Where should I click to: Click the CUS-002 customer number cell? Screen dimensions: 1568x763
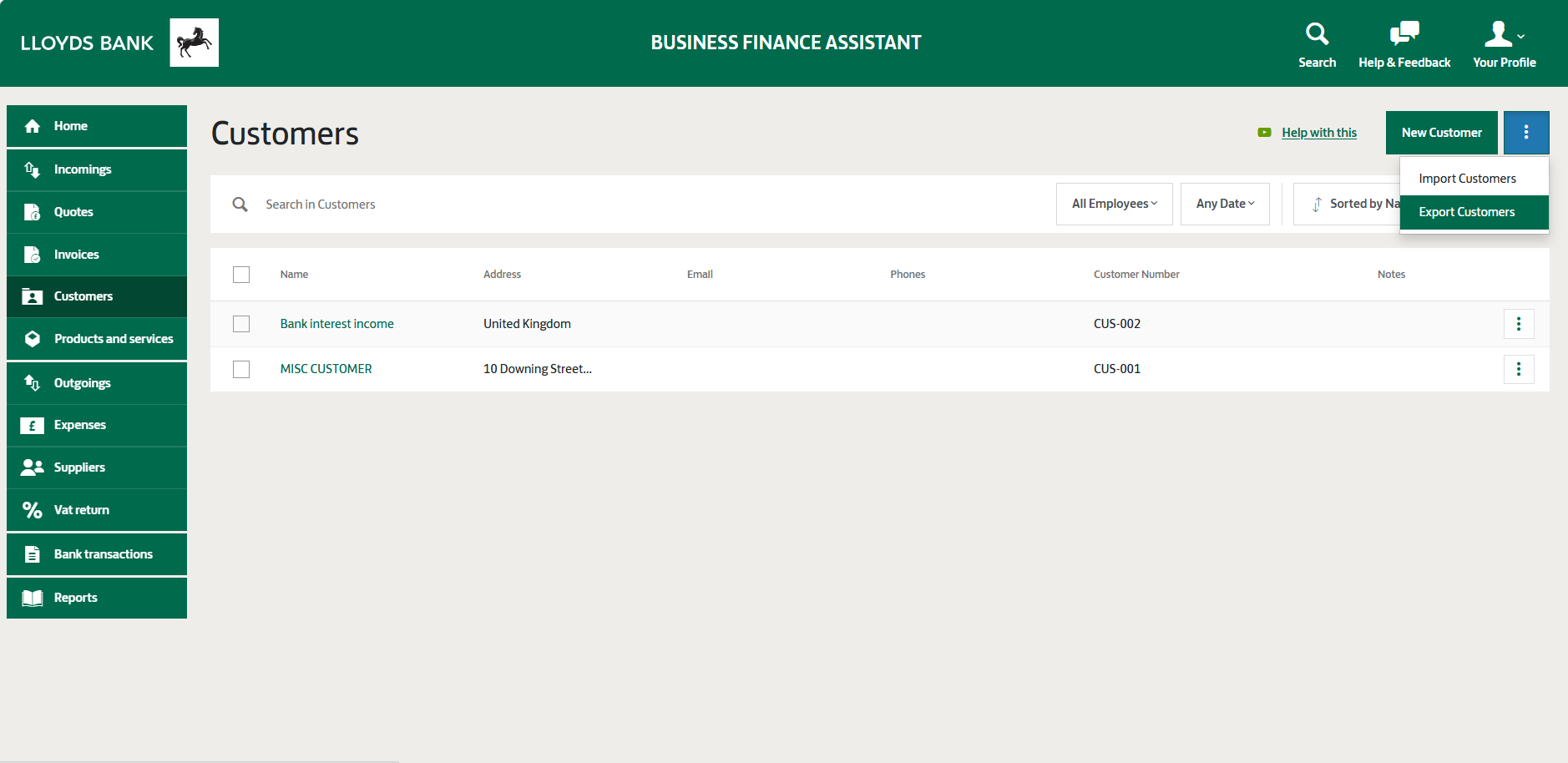(x=1117, y=324)
